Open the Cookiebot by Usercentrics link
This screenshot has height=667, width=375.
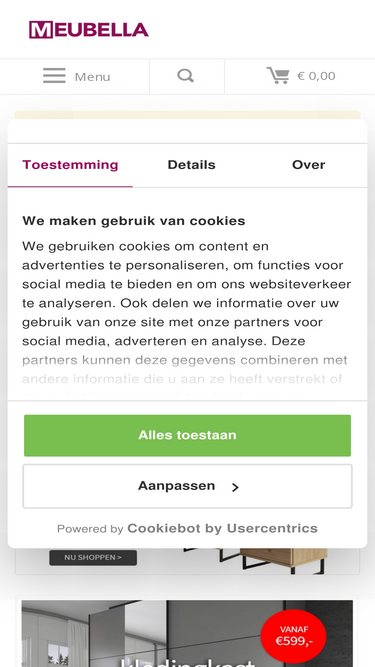[x=222, y=528]
